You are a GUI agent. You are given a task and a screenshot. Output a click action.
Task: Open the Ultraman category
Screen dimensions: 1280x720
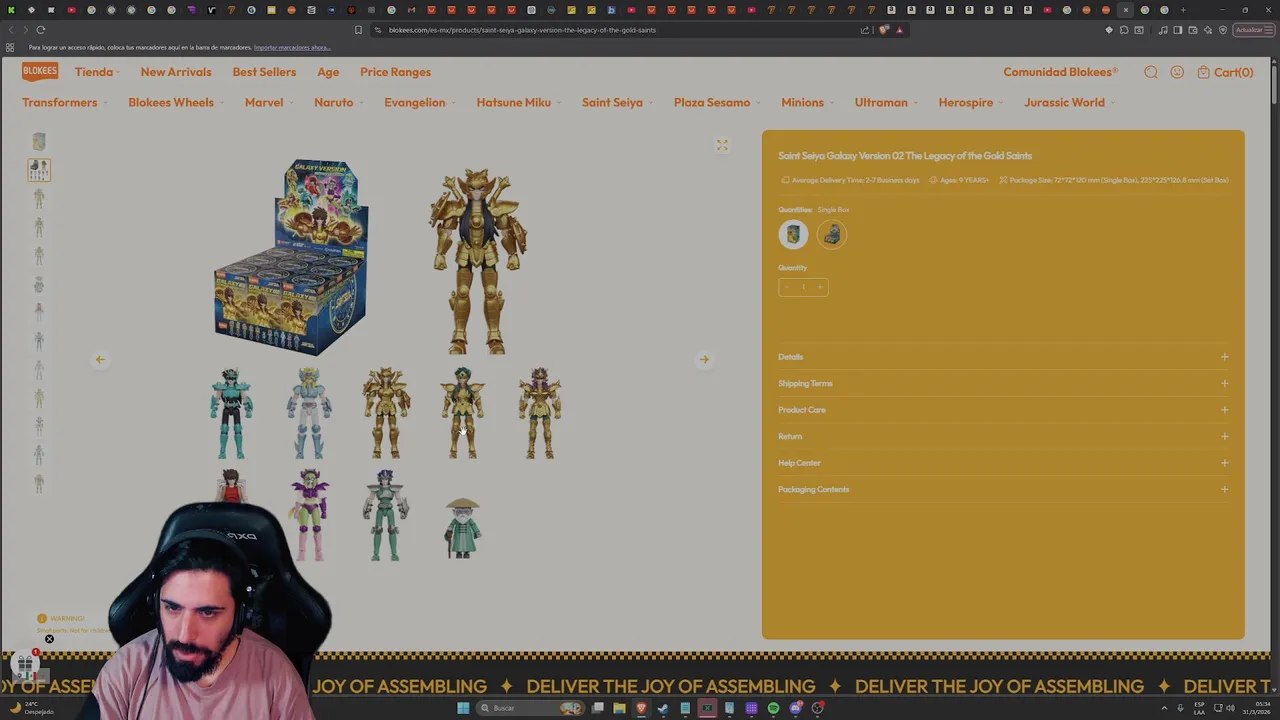click(x=886, y=102)
